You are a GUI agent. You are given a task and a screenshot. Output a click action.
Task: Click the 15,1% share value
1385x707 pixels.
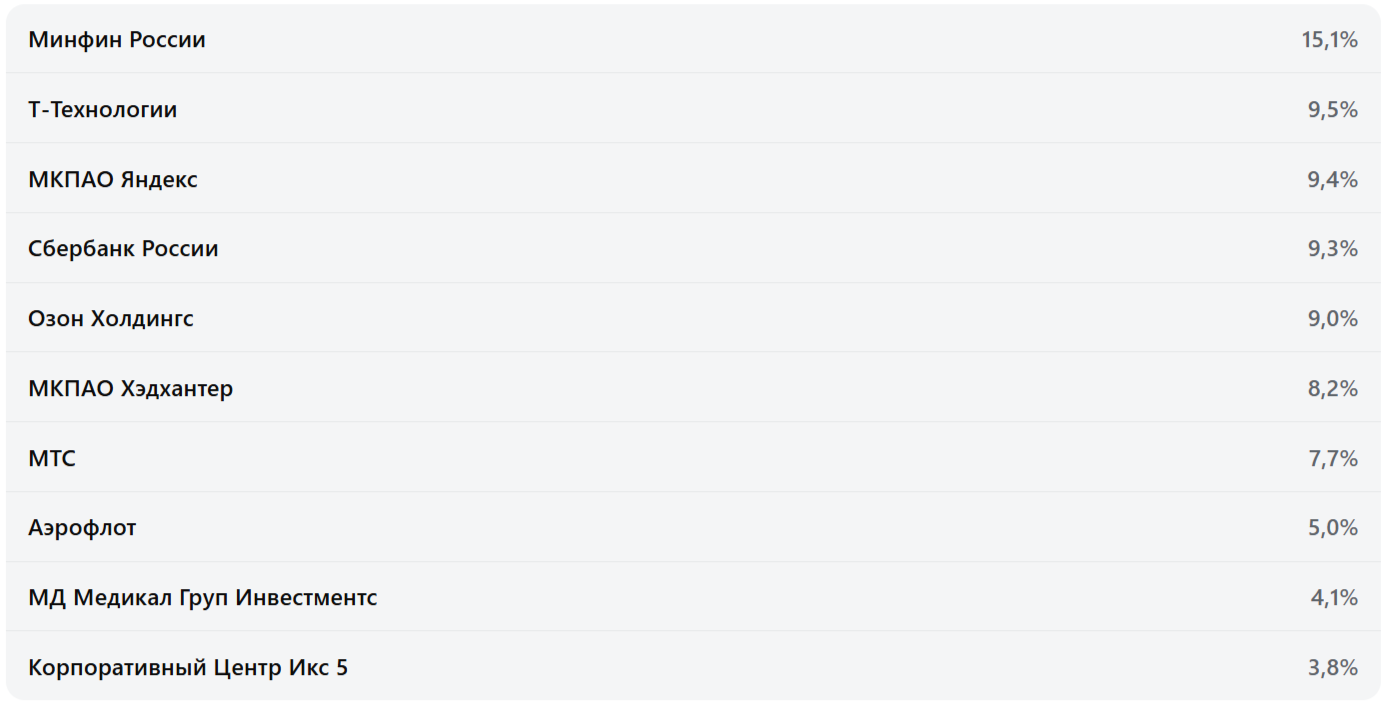1329,40
